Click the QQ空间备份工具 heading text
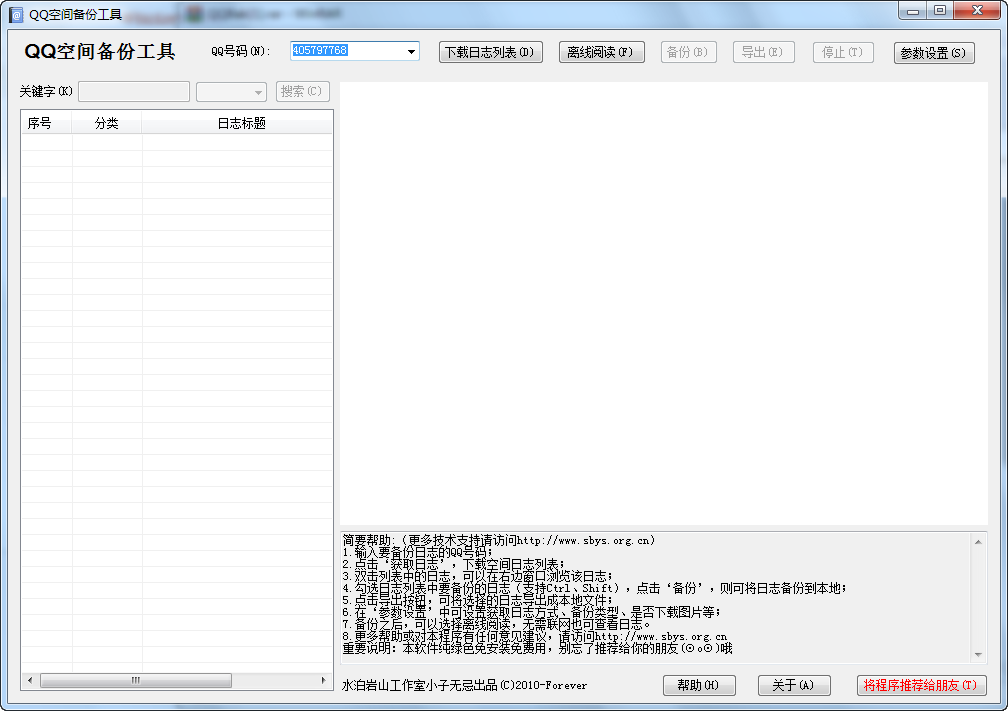The height and width of the screenshot is (711, 1008). 100,51
